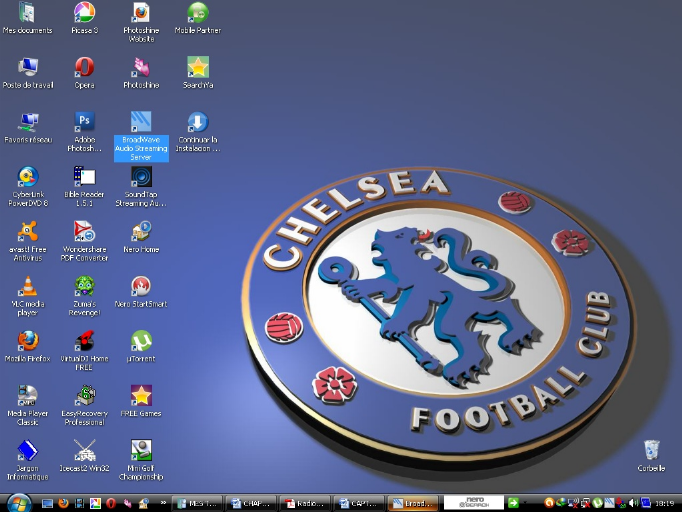This screenshot has height=512, width=682.
Task: Open Media Player Classic shortcut
Action: point(28,406)
